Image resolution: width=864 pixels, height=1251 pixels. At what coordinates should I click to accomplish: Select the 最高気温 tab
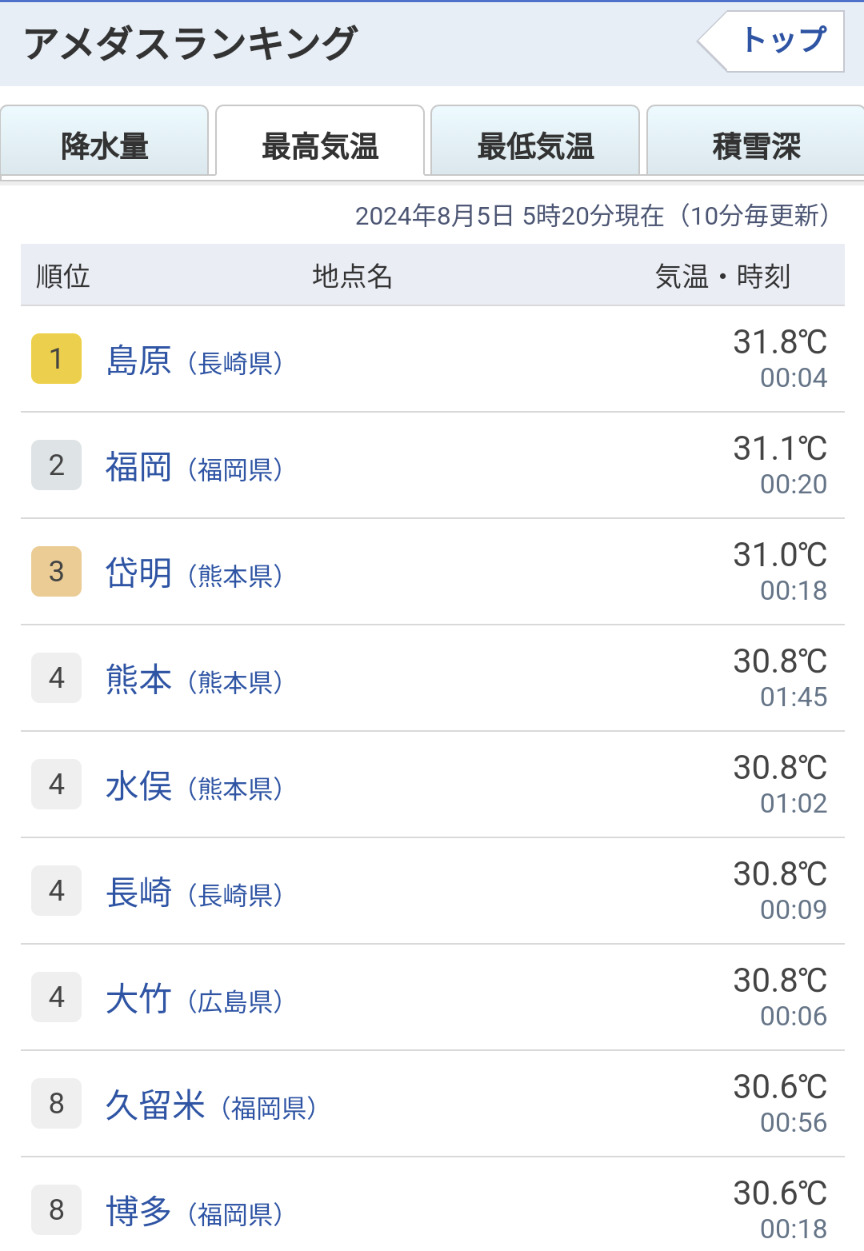coord(320,147)
